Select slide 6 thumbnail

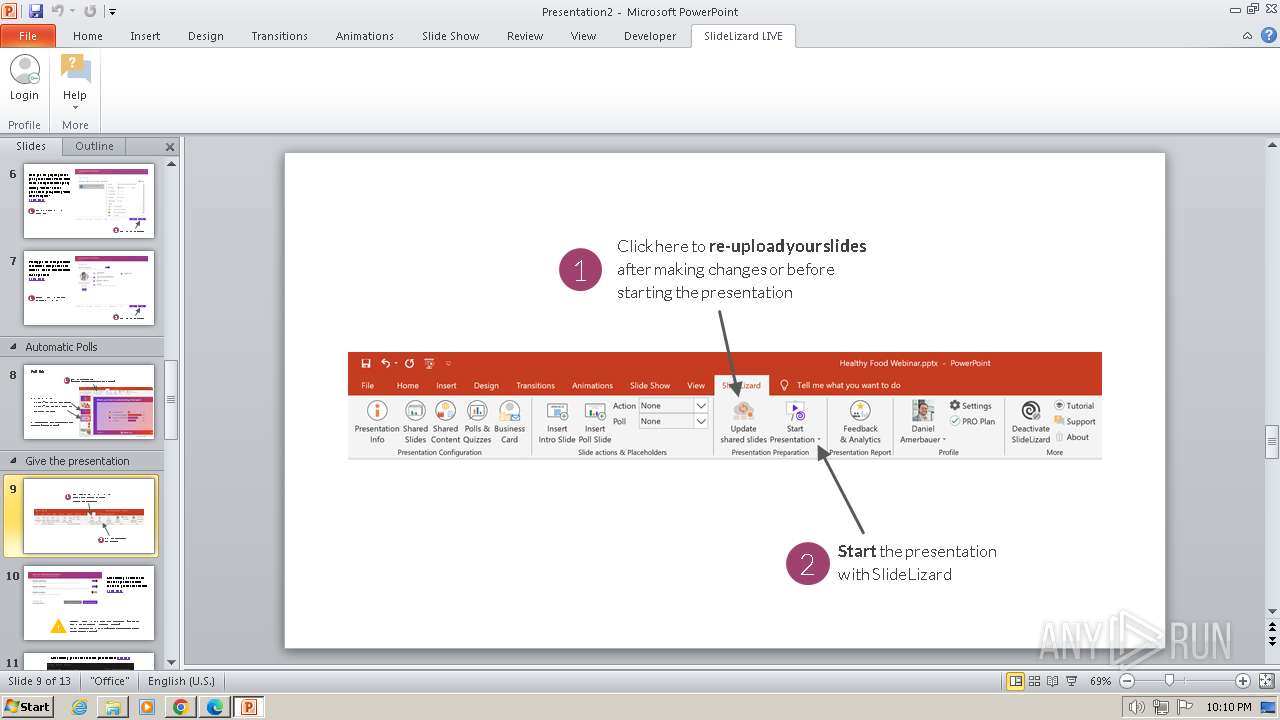[x=89, y=201]
